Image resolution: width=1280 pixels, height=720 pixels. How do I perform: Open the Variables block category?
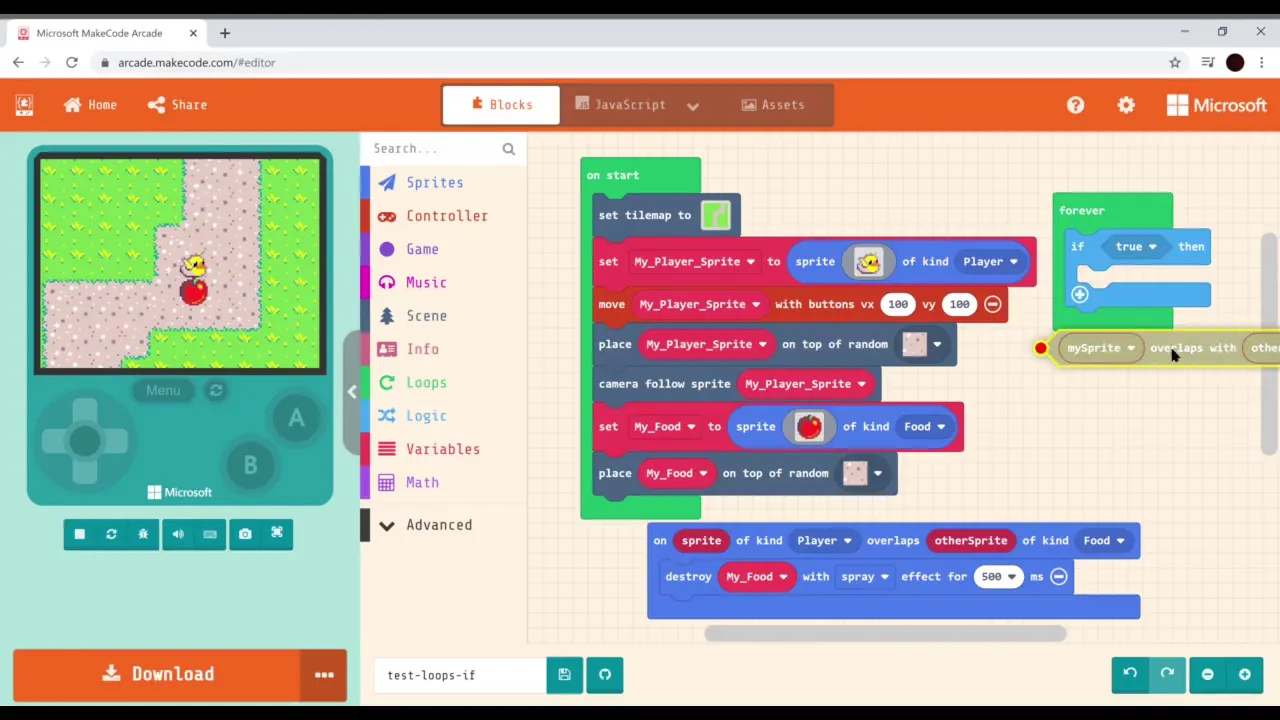point(442,449)
